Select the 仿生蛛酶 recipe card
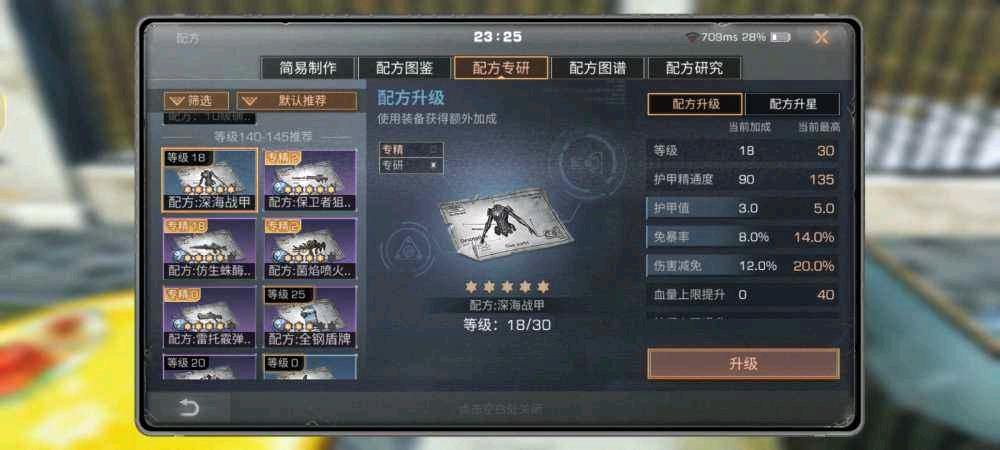The image size is (1000, 450). 210,249
